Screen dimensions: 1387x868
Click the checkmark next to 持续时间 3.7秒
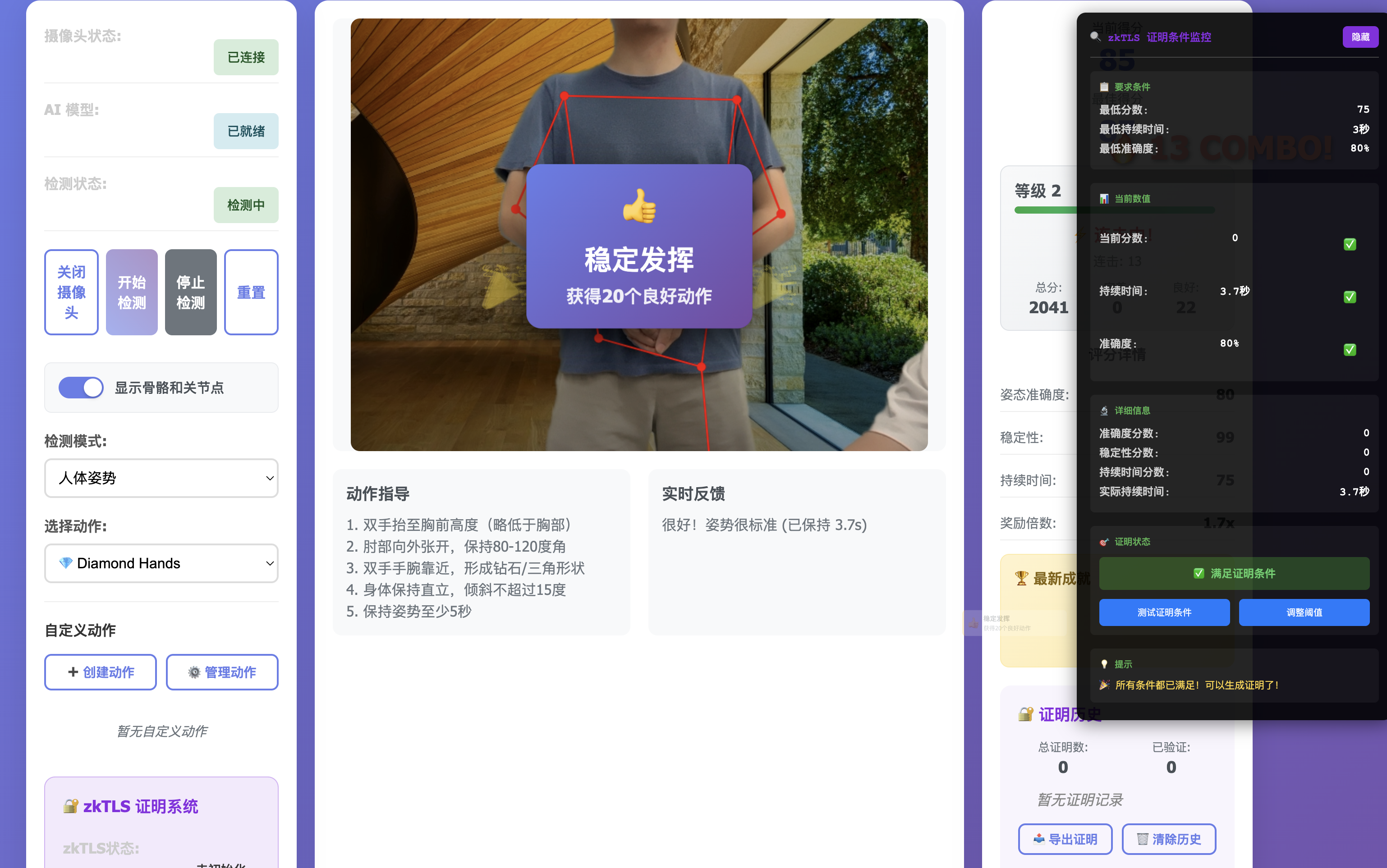click(x=1350, y=297)
